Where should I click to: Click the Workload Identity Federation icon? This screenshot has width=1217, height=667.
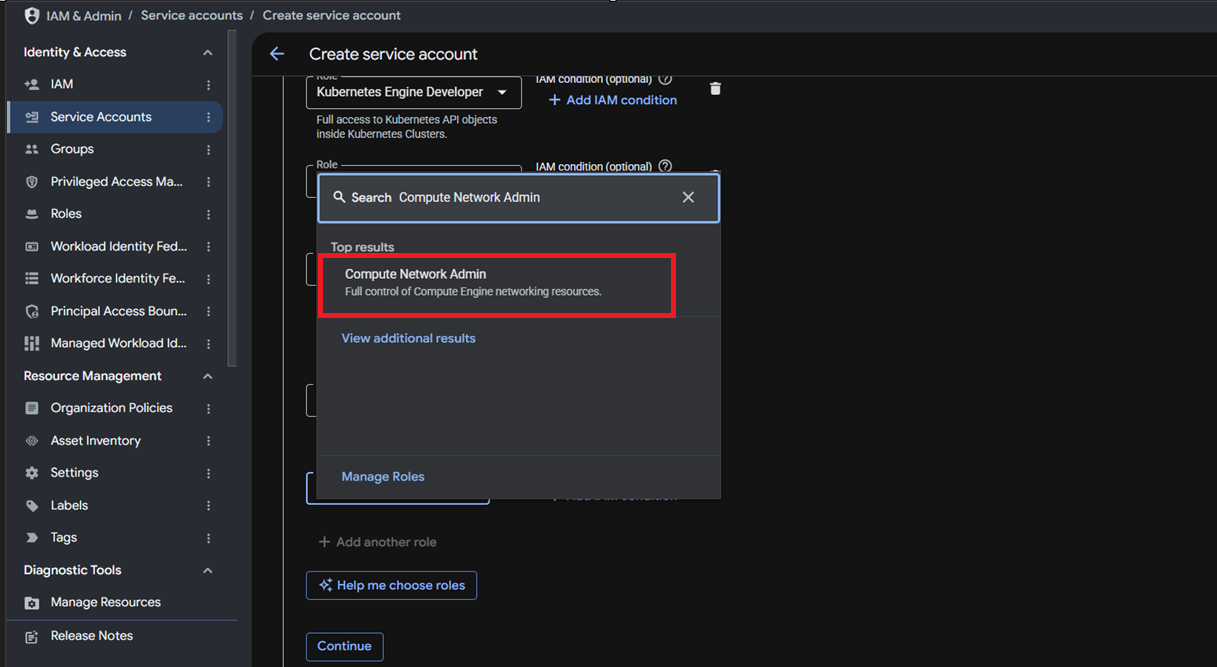32,247
